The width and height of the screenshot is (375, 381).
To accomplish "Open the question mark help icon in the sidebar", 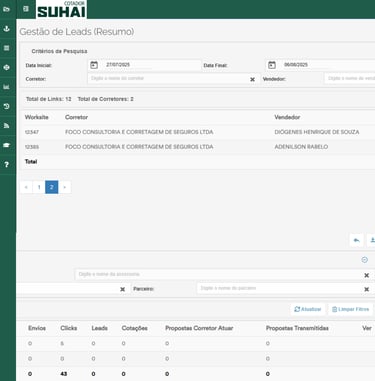I will (6, 164).
